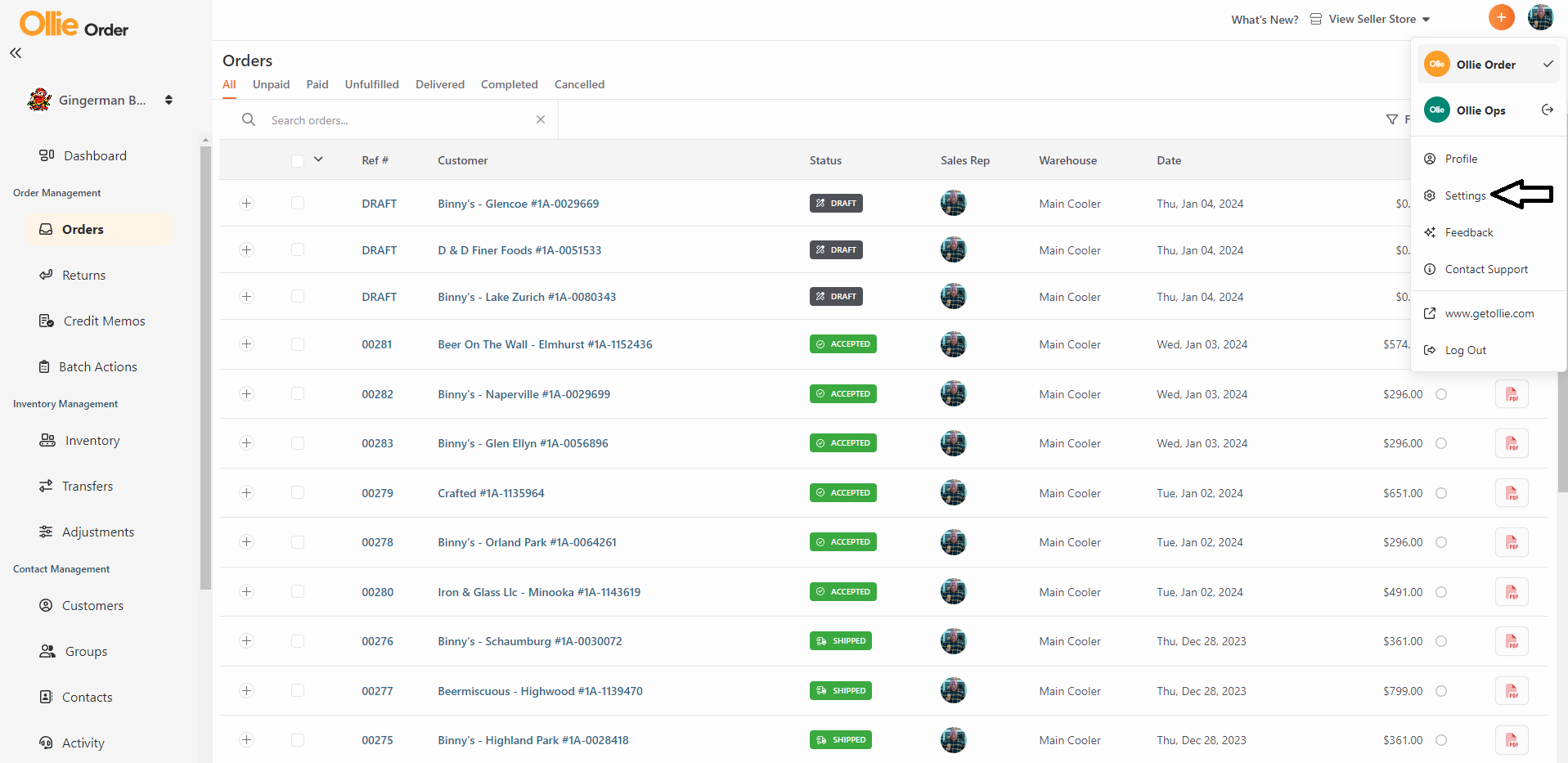Viewport: 1568px width, 763px height.
Task: Open bulk select dropdown chevron in header
Action: point(318,159)
